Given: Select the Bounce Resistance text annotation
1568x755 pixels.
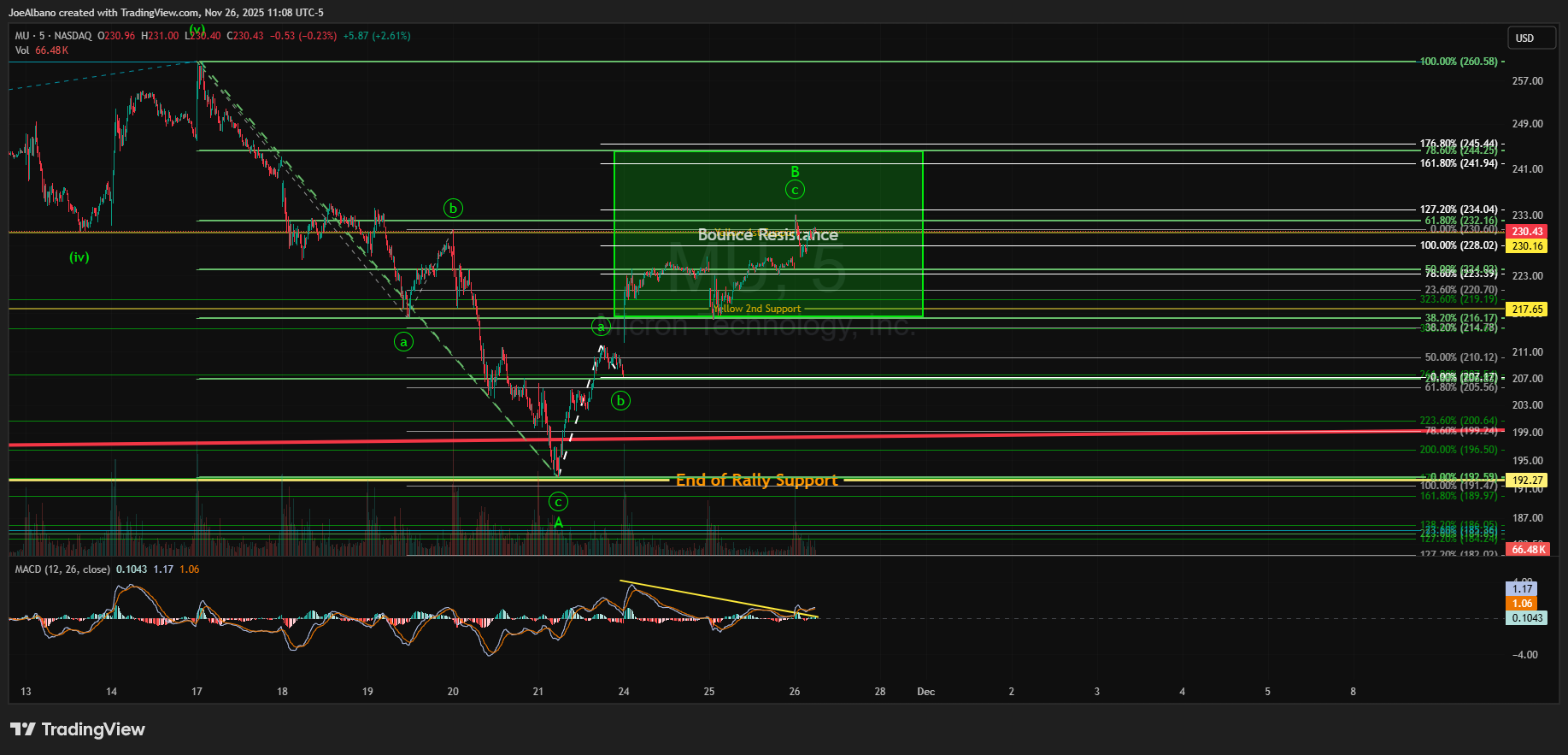Looking at the screenshot, I should pyautogui.click(x=767, y=235).
